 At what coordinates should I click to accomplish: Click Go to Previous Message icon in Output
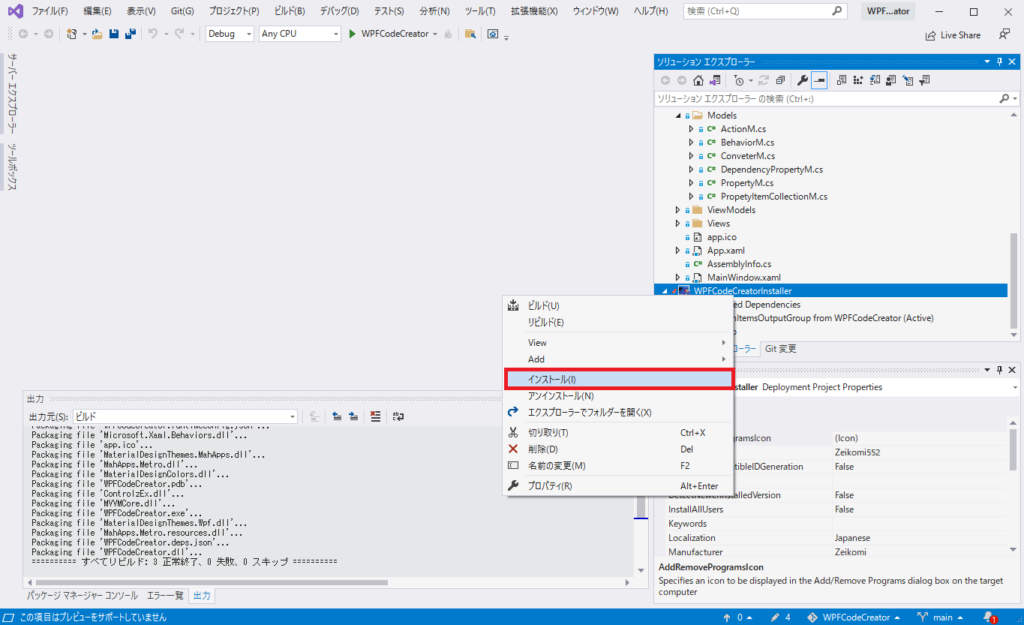[337, 417]
